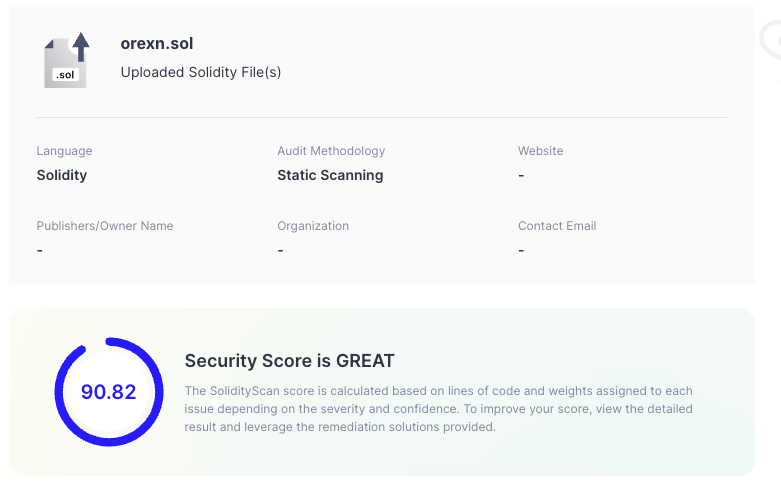
Task: Click the Language field label
Action: [x=64, y=151]
